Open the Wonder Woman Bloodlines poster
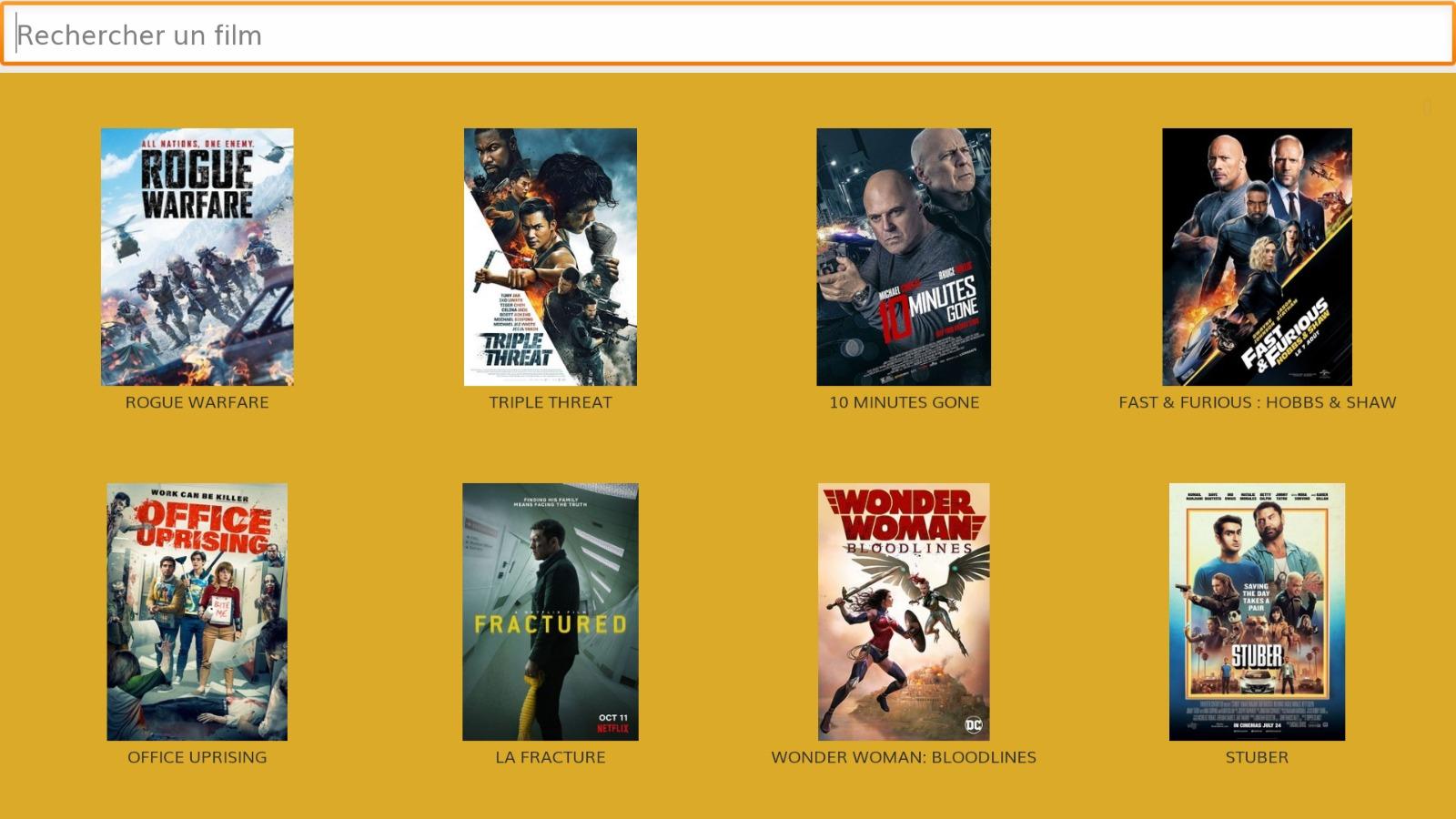The height and width of the screenshot is (819, 1456). [904, 612]
